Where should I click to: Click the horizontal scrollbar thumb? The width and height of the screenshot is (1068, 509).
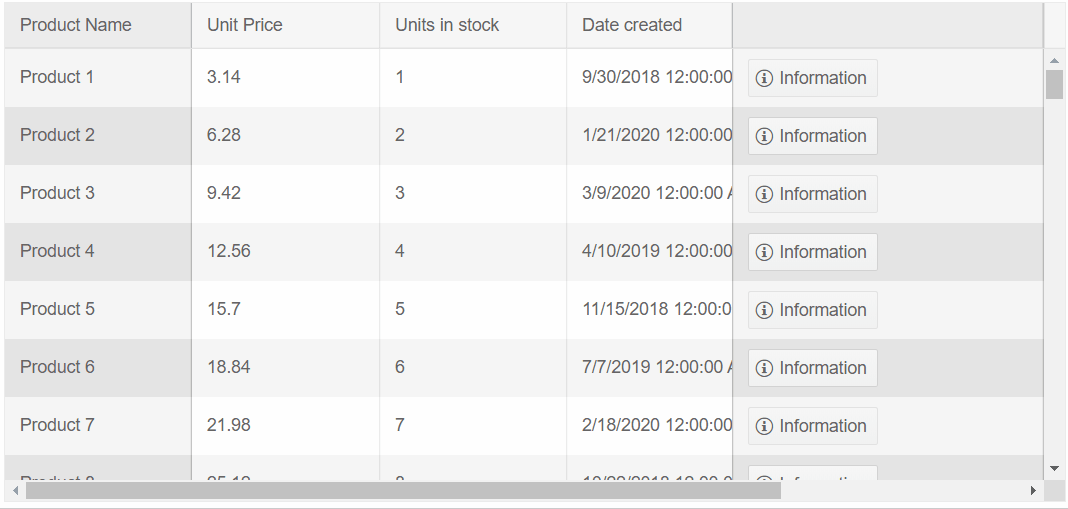402,491
